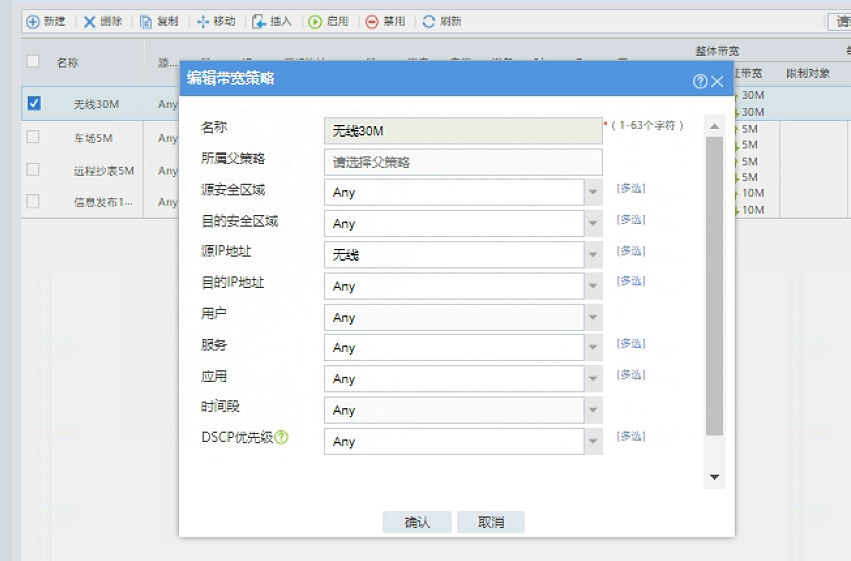Click the 刷新 (Refresh) icon

click(429, 21)
